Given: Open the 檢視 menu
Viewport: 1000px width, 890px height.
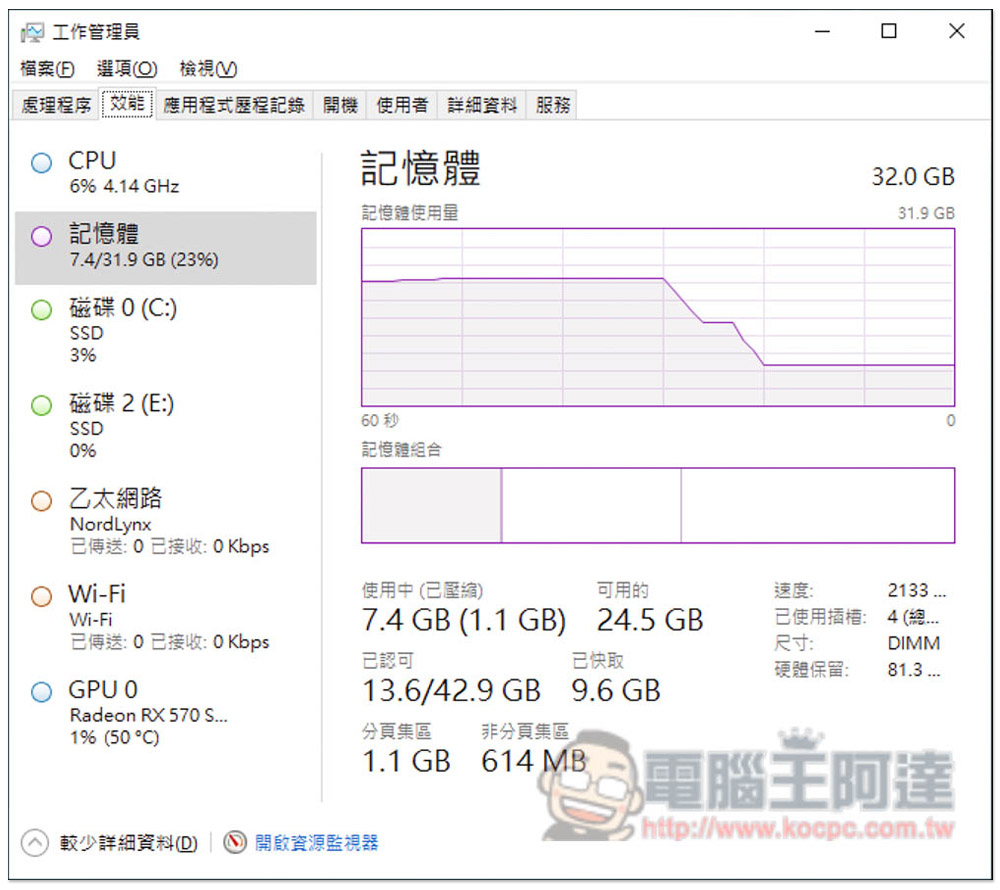Looking at the screenshot, I should (208, 69).
